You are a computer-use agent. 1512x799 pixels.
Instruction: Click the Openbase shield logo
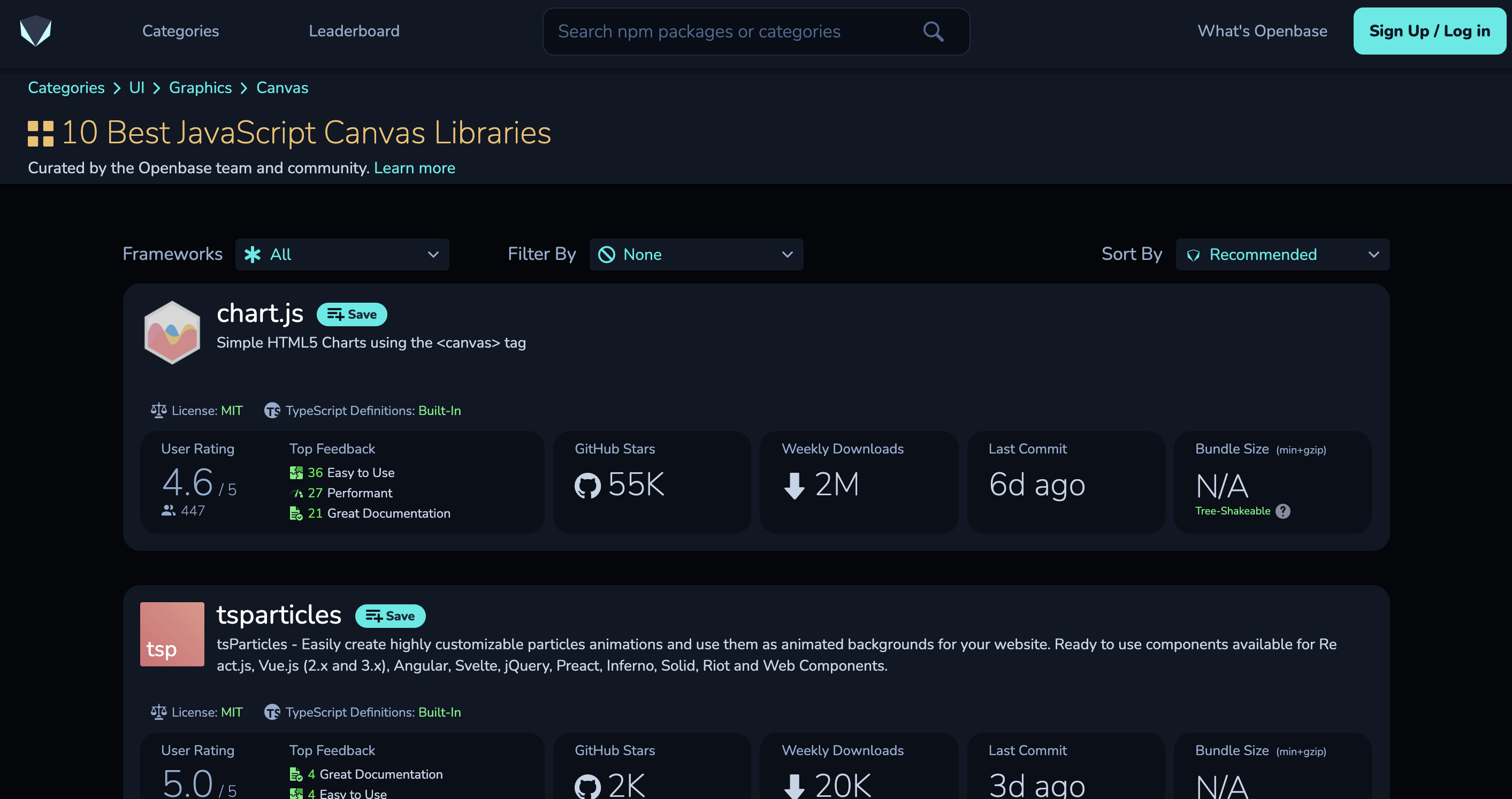[36, 31]
